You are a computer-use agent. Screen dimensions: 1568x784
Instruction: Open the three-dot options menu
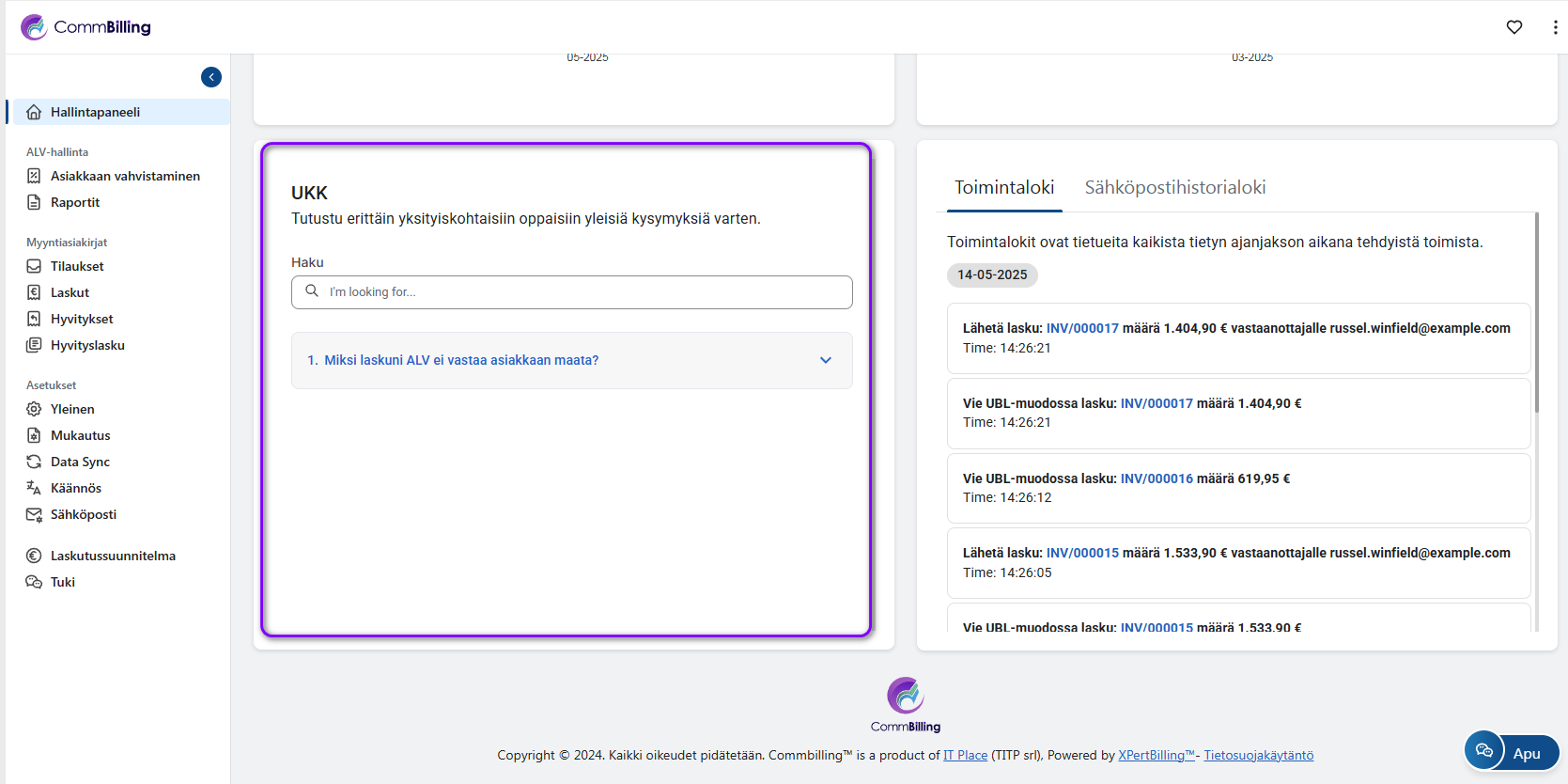tap(1555, 27)
